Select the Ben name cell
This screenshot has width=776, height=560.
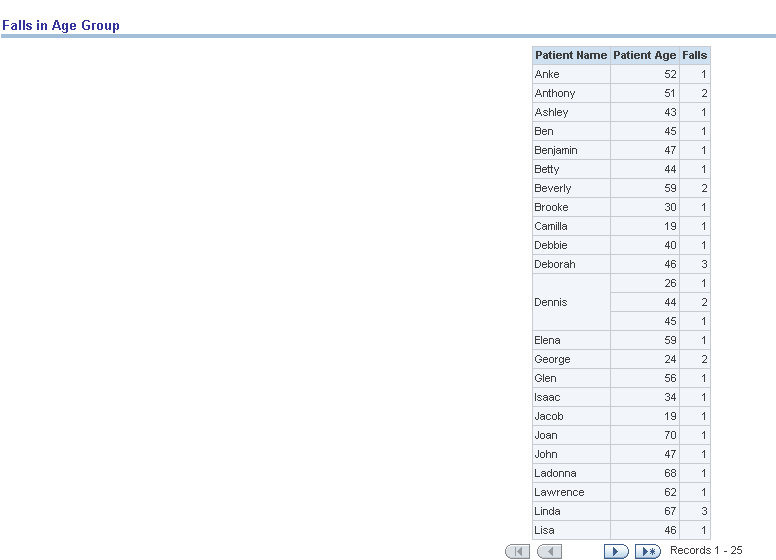coord(571,131)
